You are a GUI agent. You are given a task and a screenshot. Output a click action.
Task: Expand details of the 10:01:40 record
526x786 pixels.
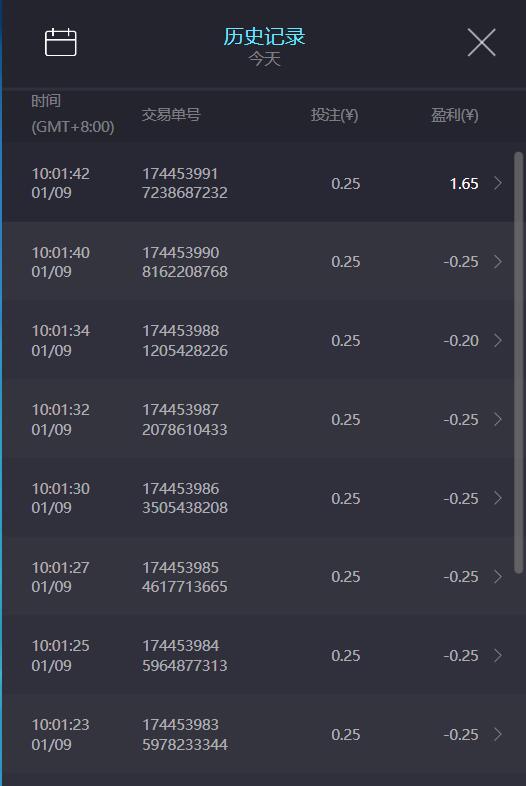[x=497, y=262]
